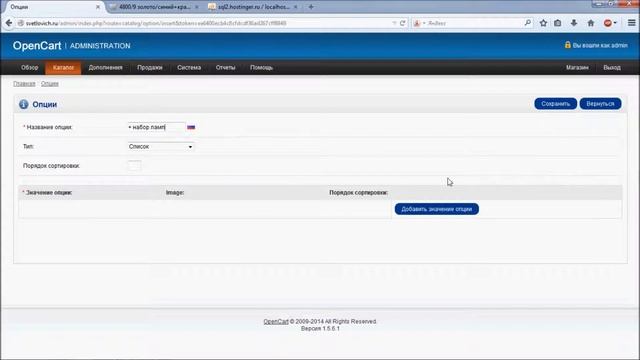Bookmark this page with the star icon
640x360 pixels.
(543, 23)
